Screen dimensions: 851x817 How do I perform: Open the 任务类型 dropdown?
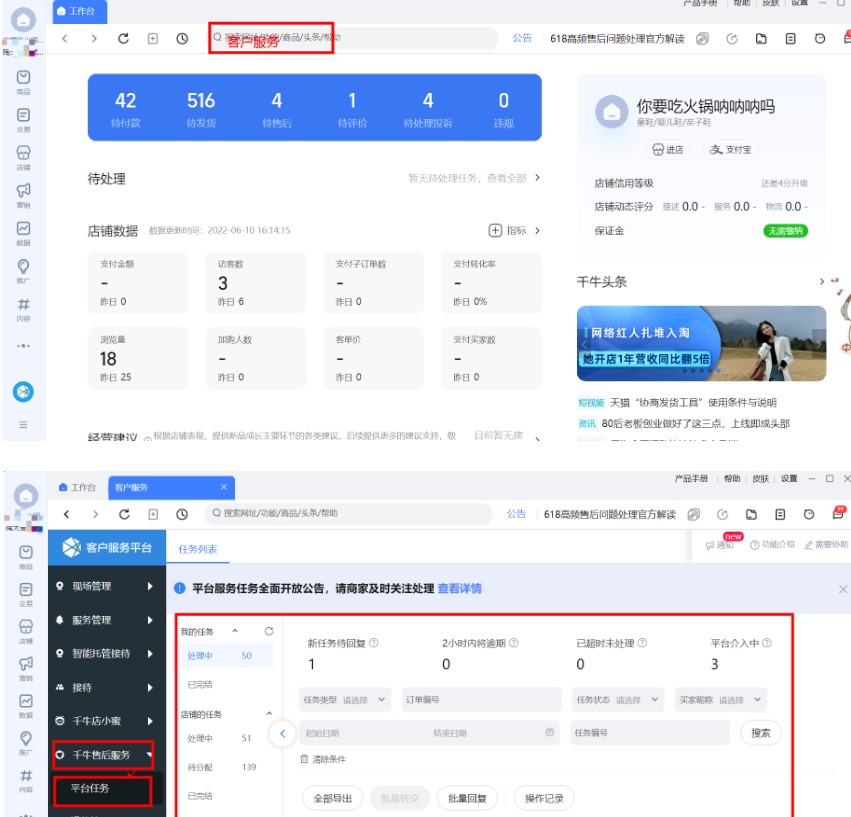pyautogui.click(x=344, y=700)
